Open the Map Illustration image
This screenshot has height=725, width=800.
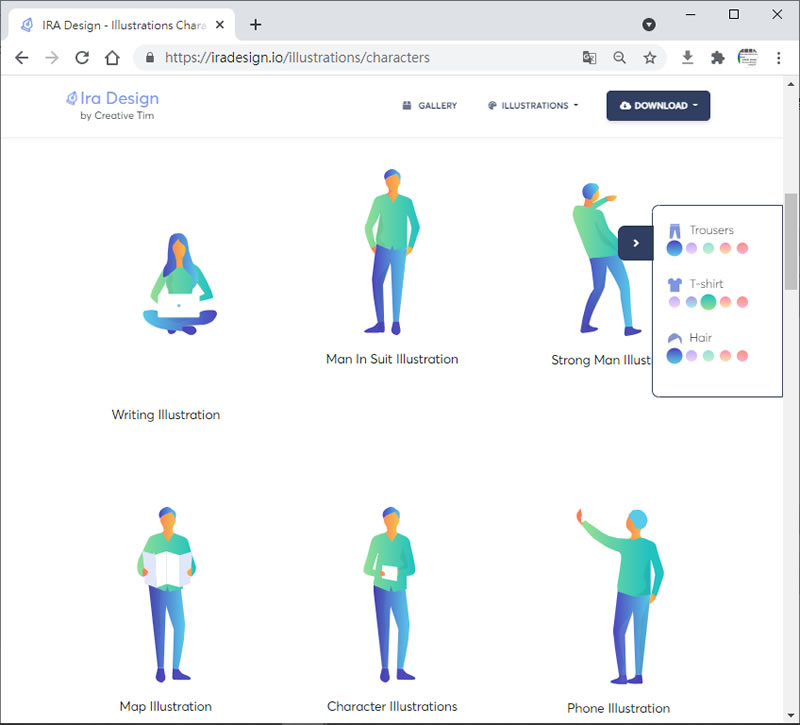point(166,594)
